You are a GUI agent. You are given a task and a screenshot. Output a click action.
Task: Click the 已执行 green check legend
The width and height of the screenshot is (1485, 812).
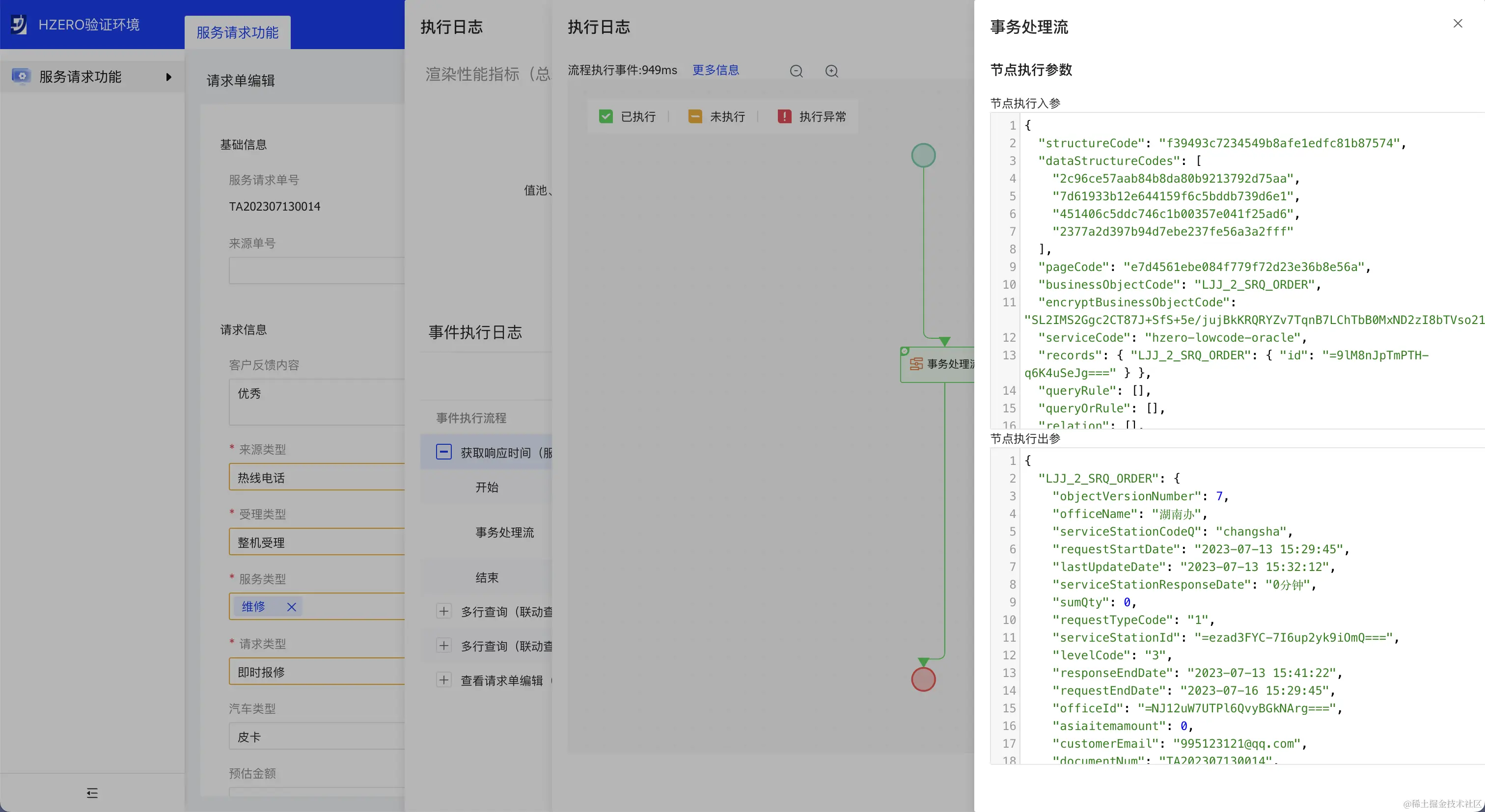coord(605,116)
